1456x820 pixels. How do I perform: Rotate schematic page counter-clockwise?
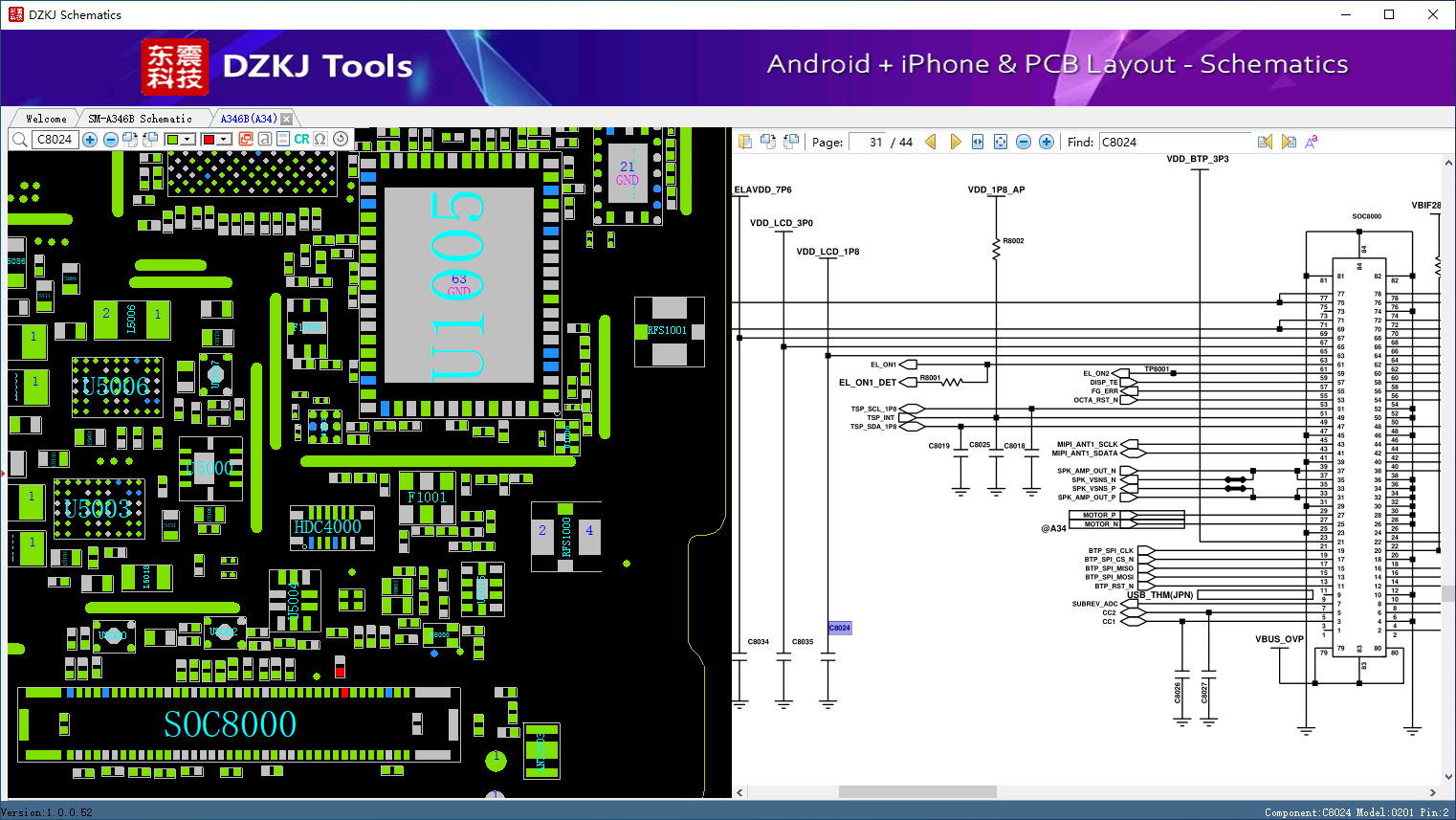[791, 142]
